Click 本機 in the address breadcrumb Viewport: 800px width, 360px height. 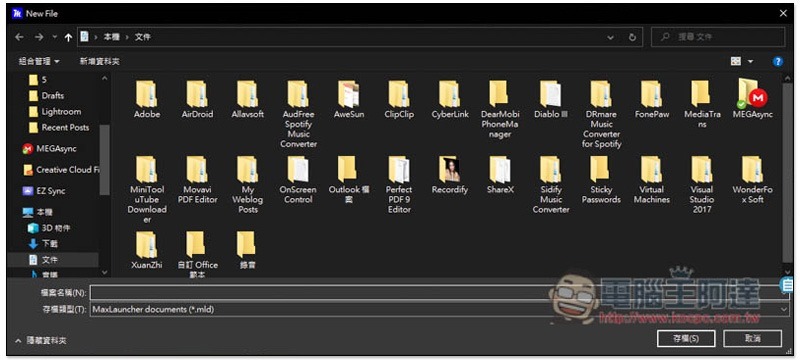111,37
